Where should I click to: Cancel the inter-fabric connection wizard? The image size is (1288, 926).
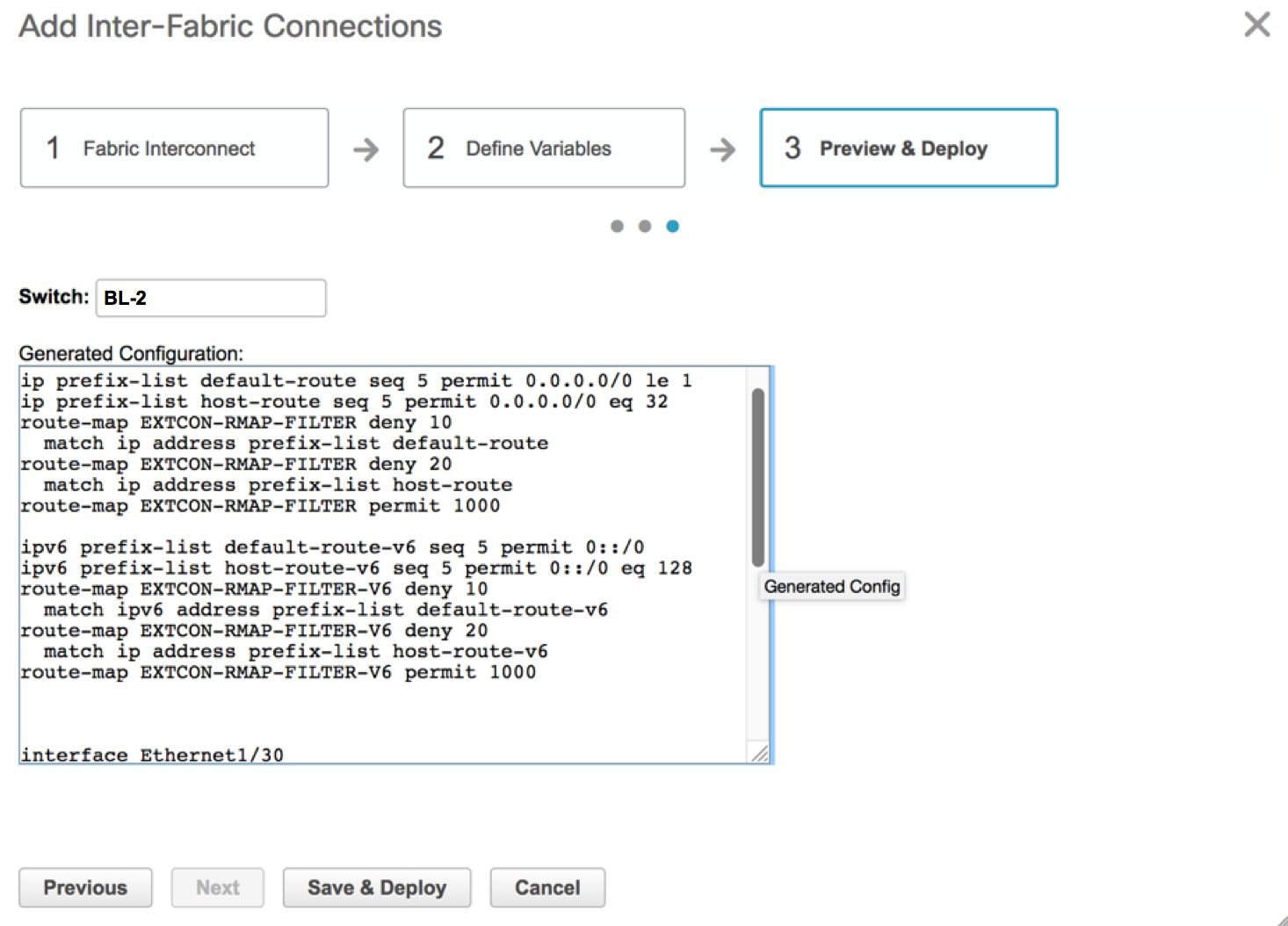point(546,887)
